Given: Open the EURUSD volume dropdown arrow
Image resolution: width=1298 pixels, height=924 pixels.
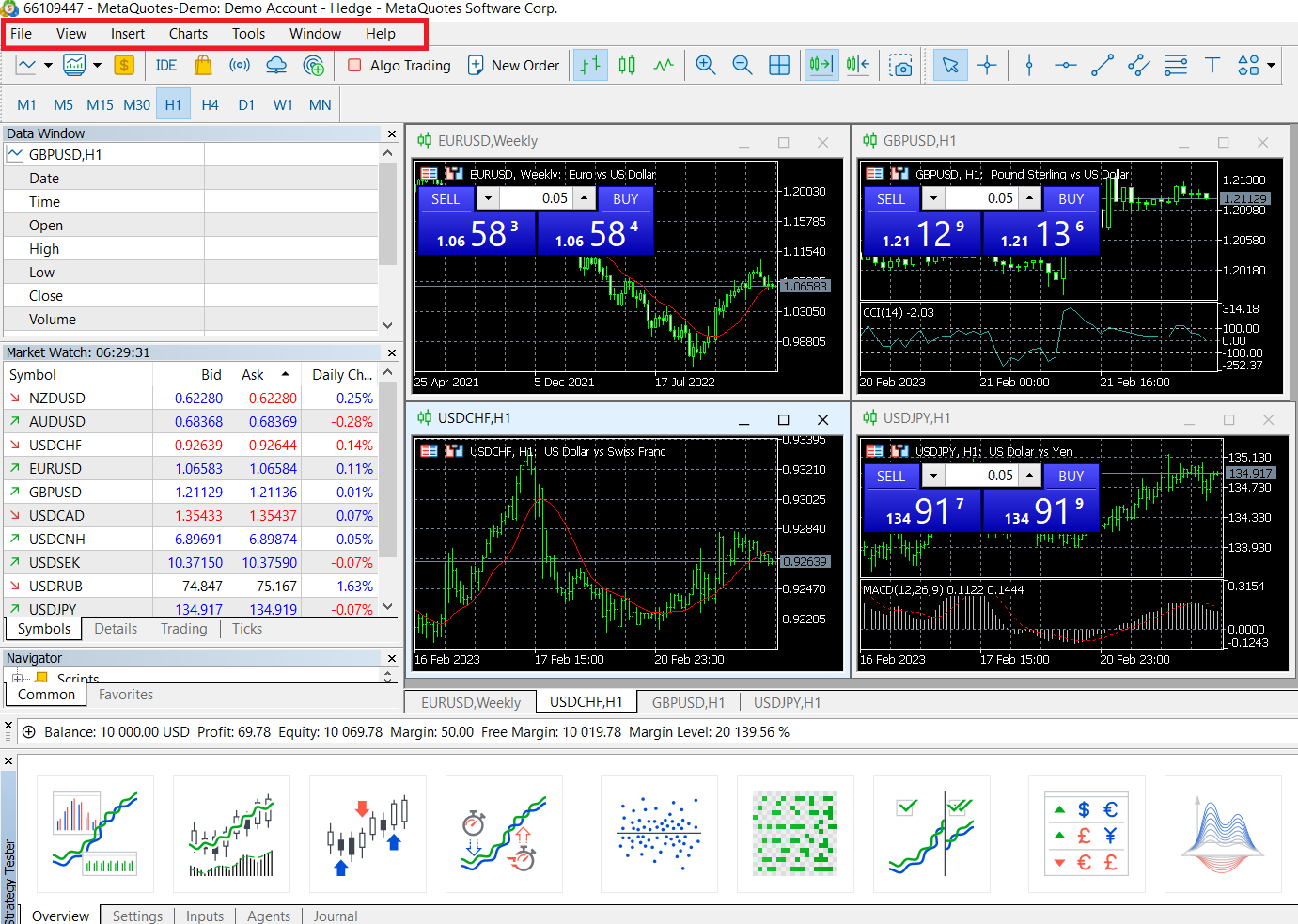Looking at the screenshot, I should (x=487, y=198).
